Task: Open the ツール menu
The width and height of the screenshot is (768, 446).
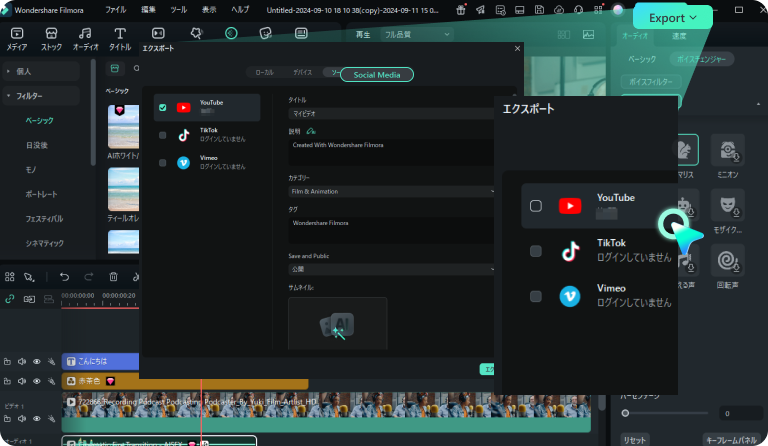Action: (x=179, y=10)
